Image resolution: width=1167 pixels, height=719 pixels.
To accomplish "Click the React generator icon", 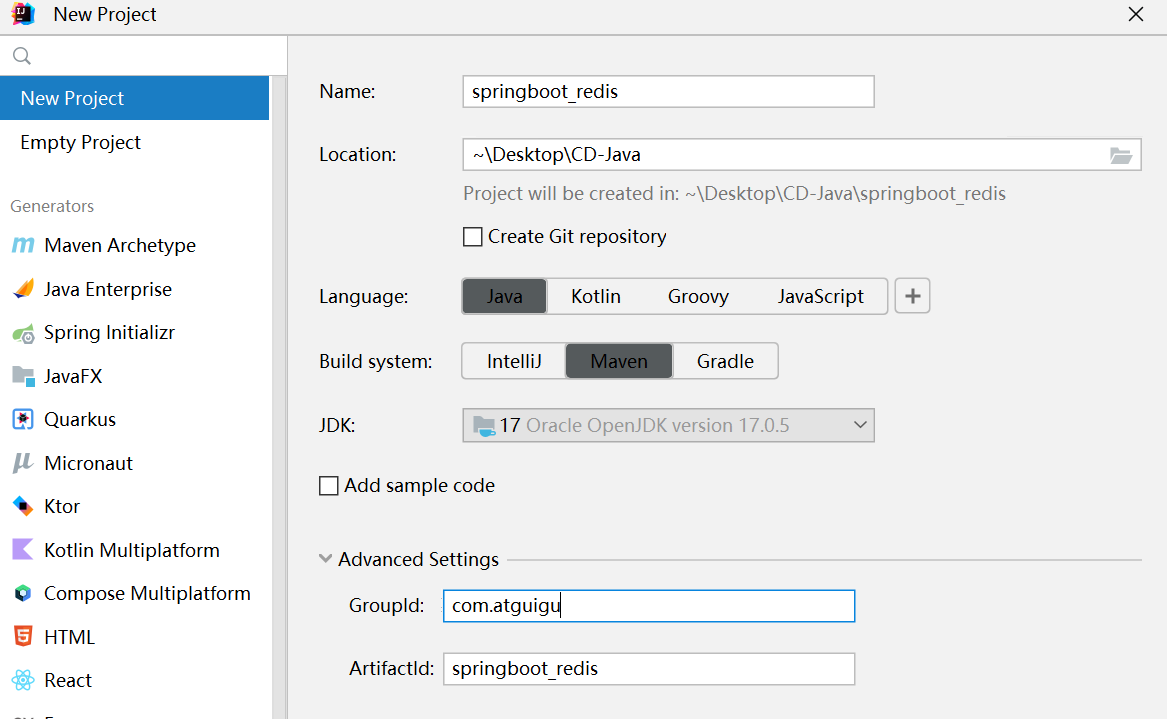I will (x=23, y=680).
